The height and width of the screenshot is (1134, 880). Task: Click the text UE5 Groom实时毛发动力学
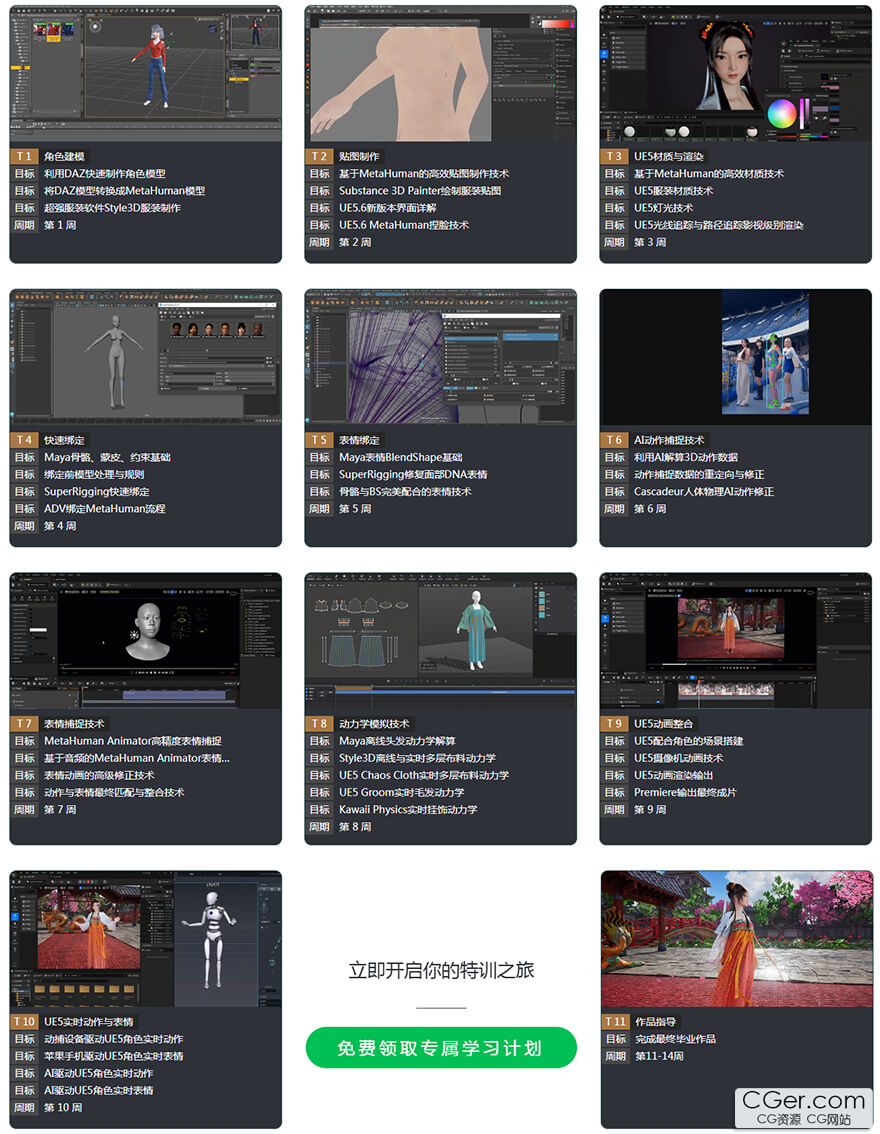tap(401, 792)
